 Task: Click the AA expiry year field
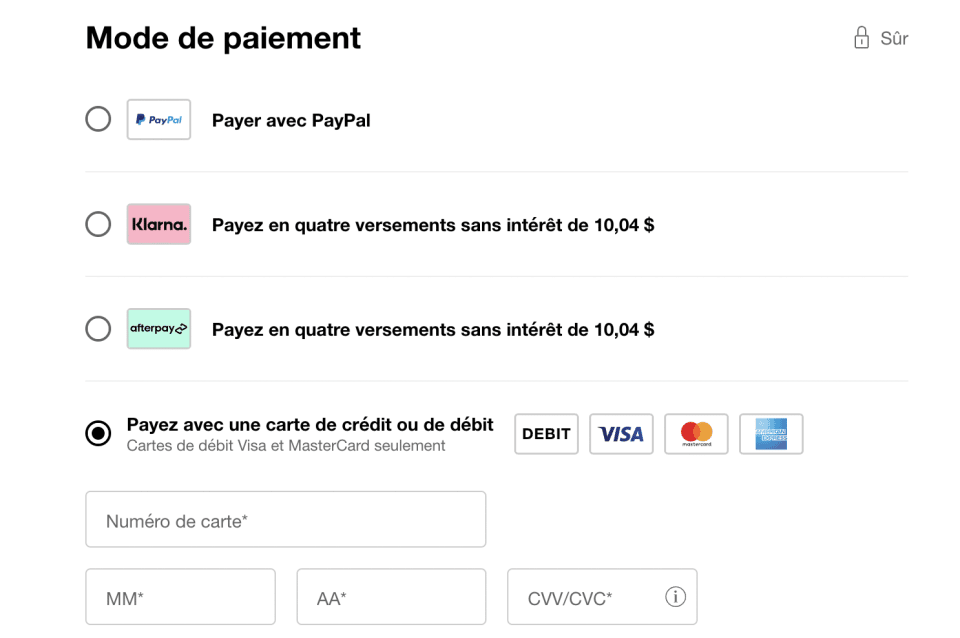click(391, 598)
